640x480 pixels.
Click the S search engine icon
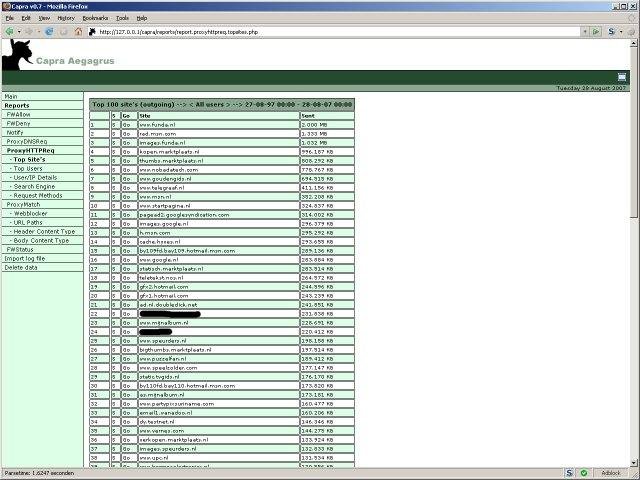[611, 31]
